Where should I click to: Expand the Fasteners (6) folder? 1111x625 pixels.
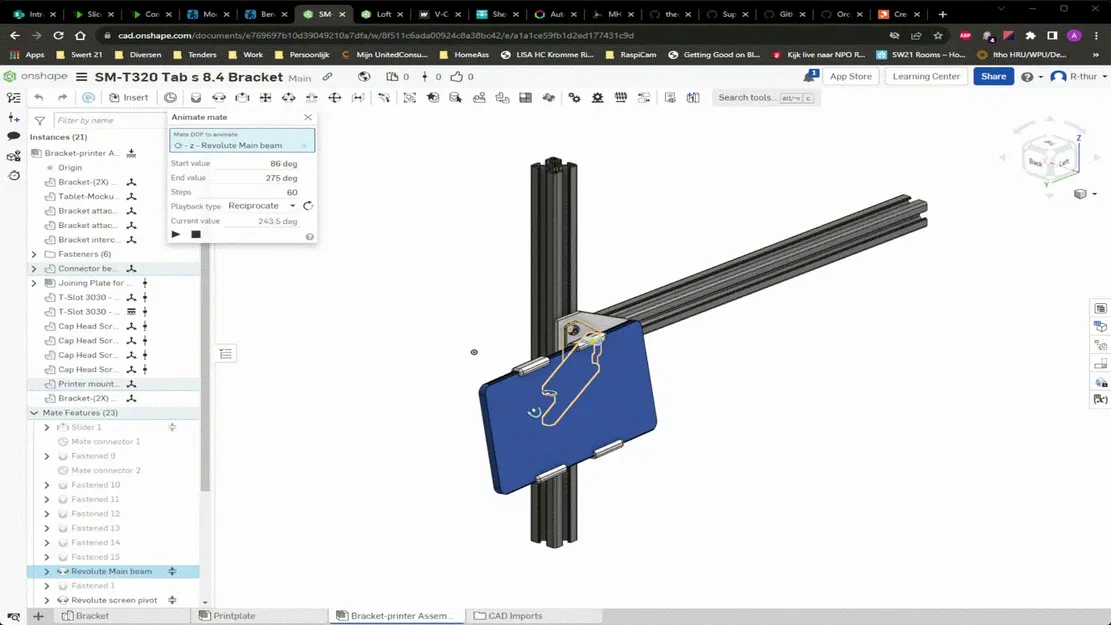click(x=34, y=254)
